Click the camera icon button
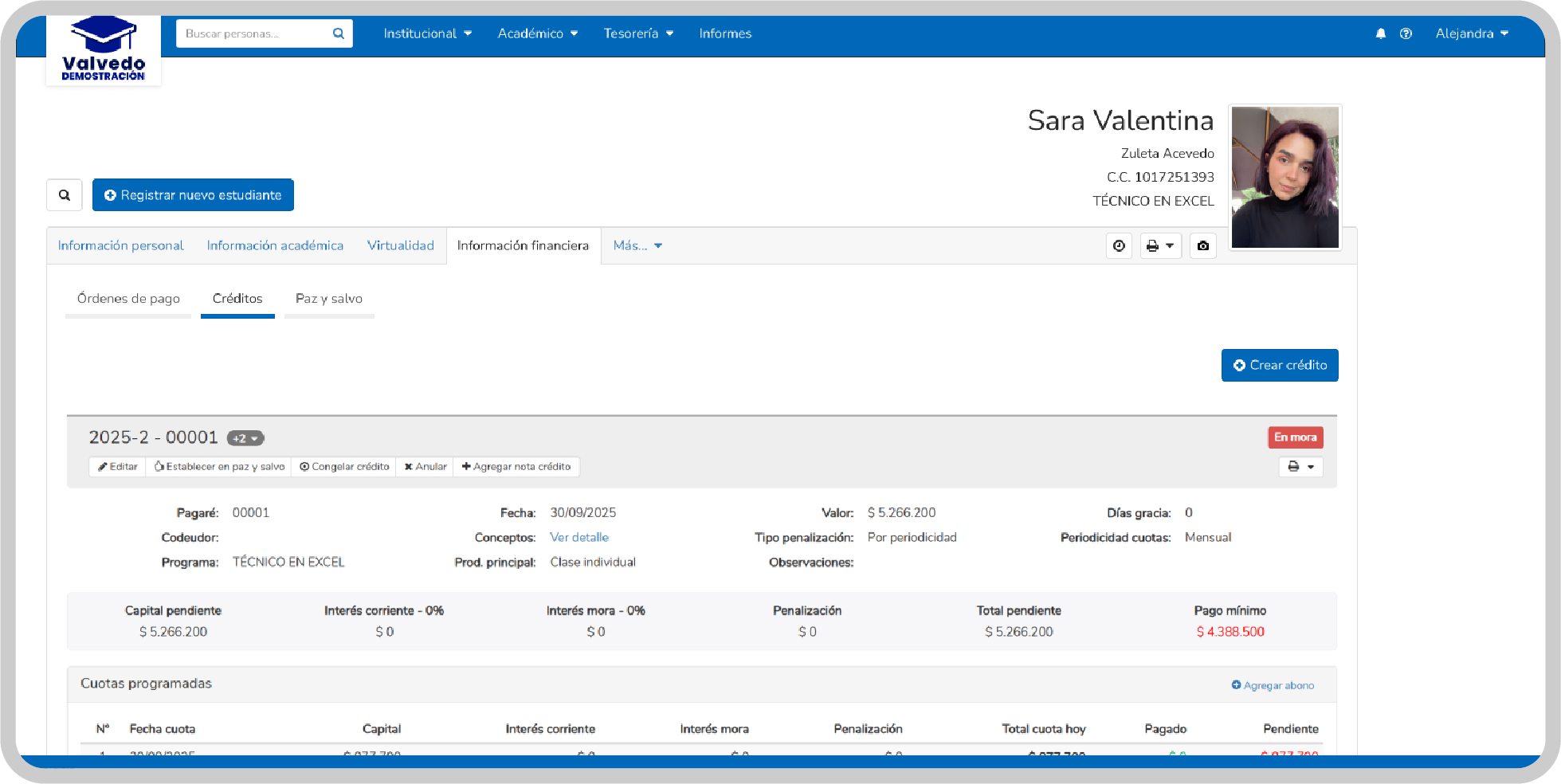This screenshot has height=784, width=1561. pos(1202,246)
